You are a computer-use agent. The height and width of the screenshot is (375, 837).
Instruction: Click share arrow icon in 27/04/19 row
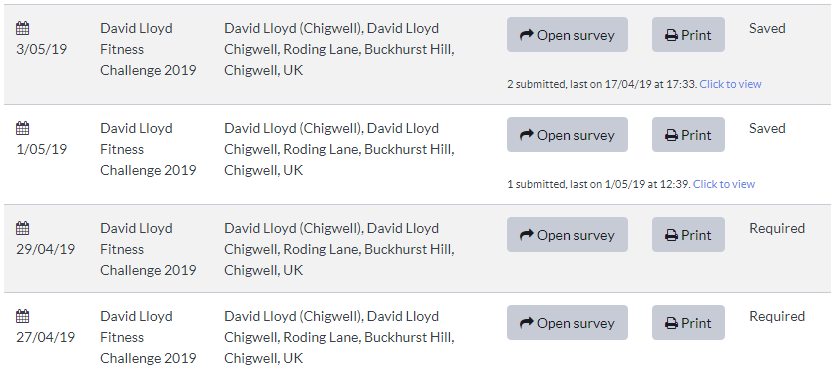[526, 323]
